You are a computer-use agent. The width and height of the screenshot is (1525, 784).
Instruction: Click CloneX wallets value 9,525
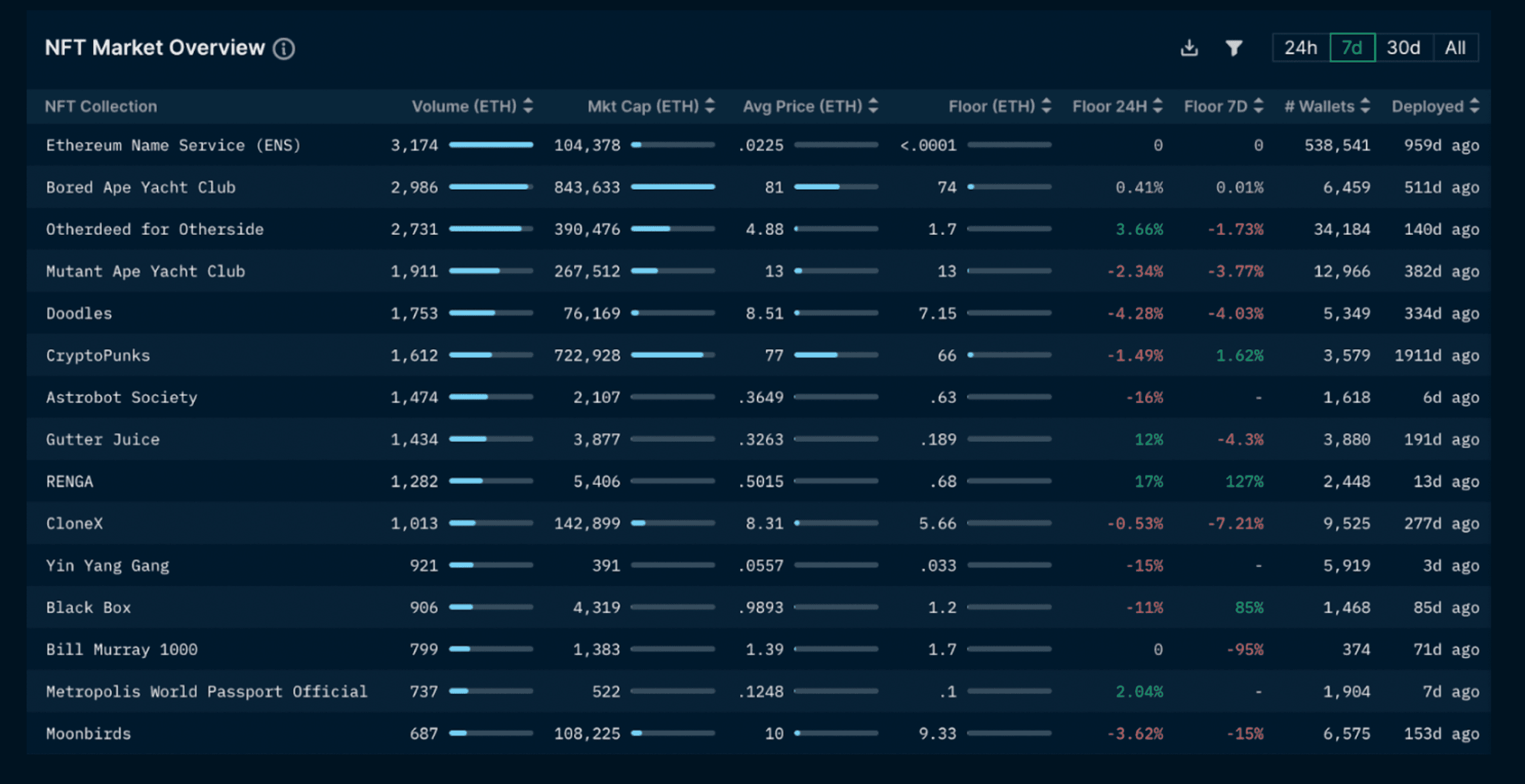pos(1347,523)
